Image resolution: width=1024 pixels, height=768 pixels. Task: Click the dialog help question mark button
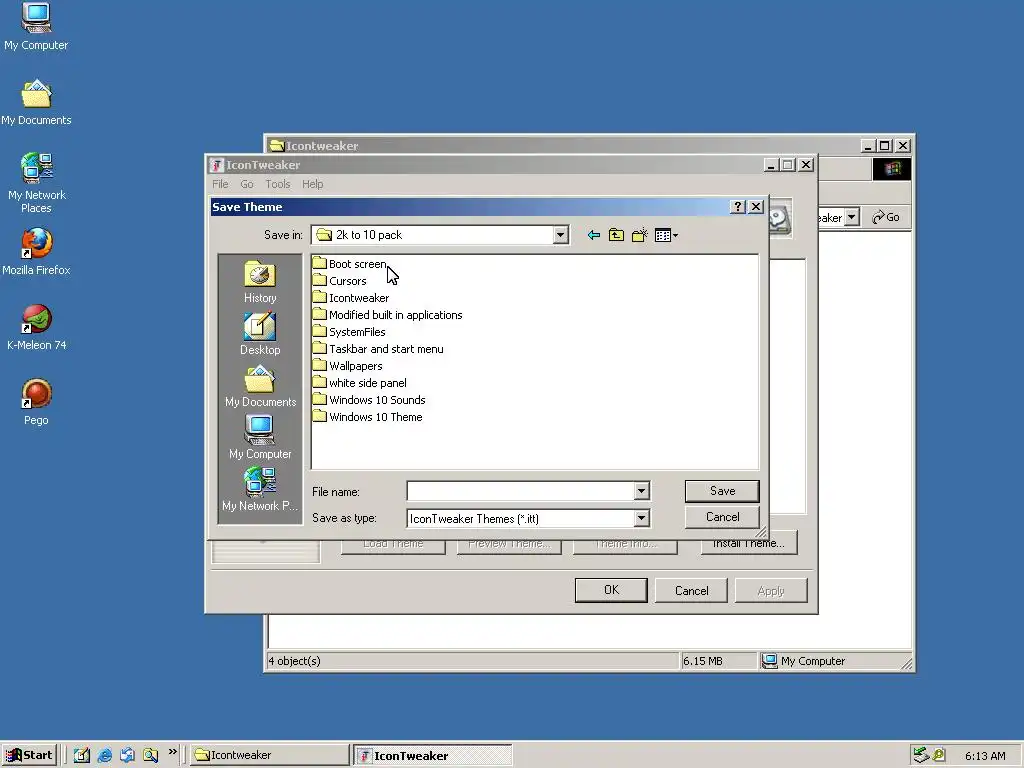coord(737,206)
